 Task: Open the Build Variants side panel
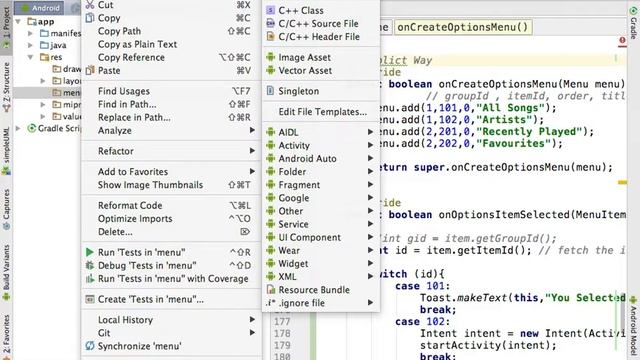(x=6, y=272)
